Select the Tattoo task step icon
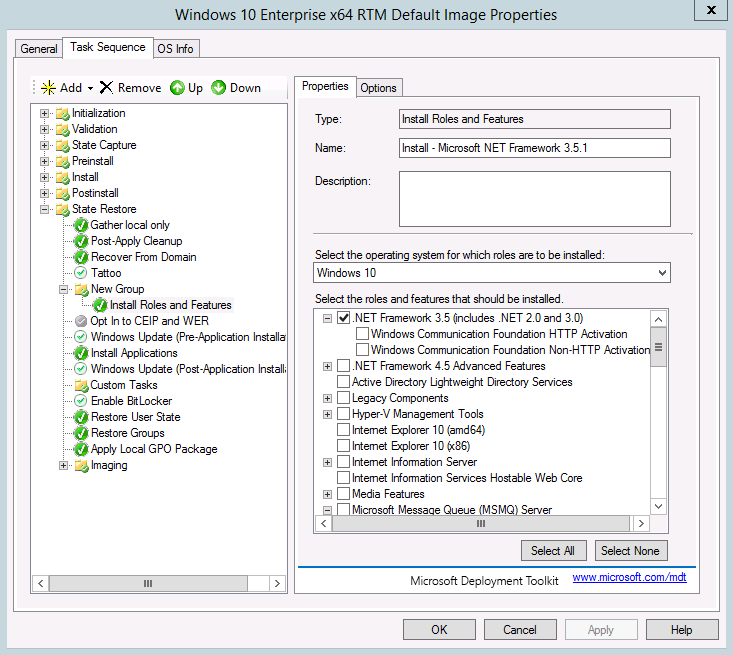This screenshot has width=733, height=655. click(x=81, y=273)
